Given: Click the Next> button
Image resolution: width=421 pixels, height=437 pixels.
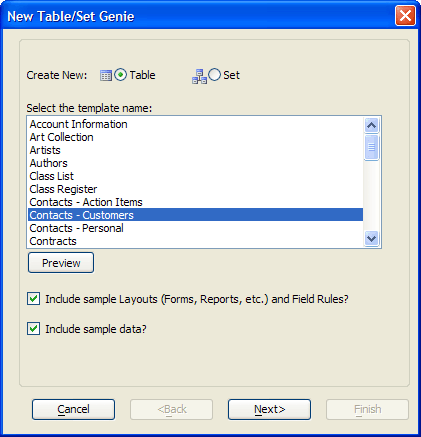Looking at the screenshot, I should (x=269, y=409).
